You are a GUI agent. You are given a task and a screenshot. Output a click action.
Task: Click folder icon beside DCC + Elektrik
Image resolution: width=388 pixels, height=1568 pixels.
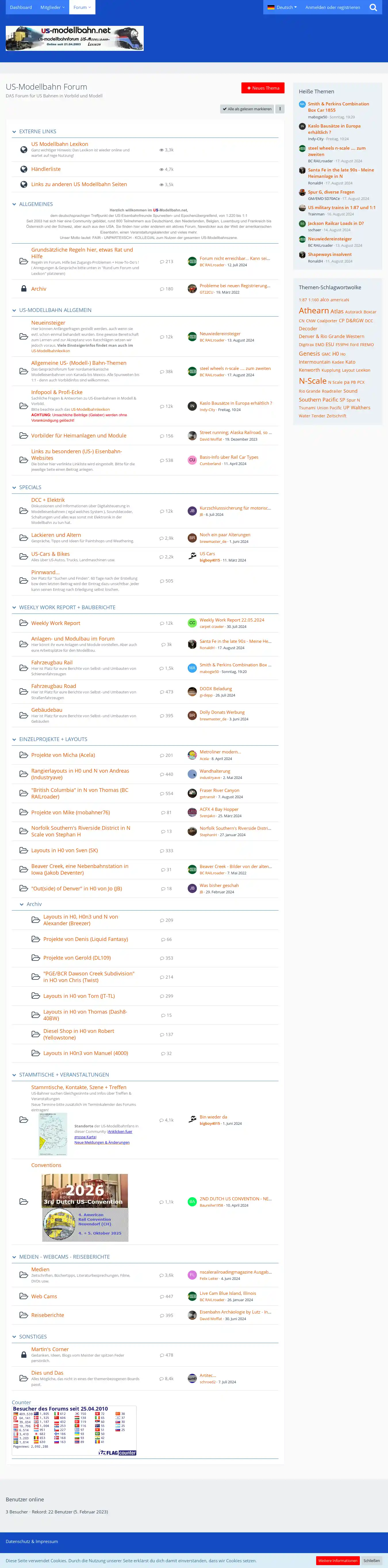point(24,511)
